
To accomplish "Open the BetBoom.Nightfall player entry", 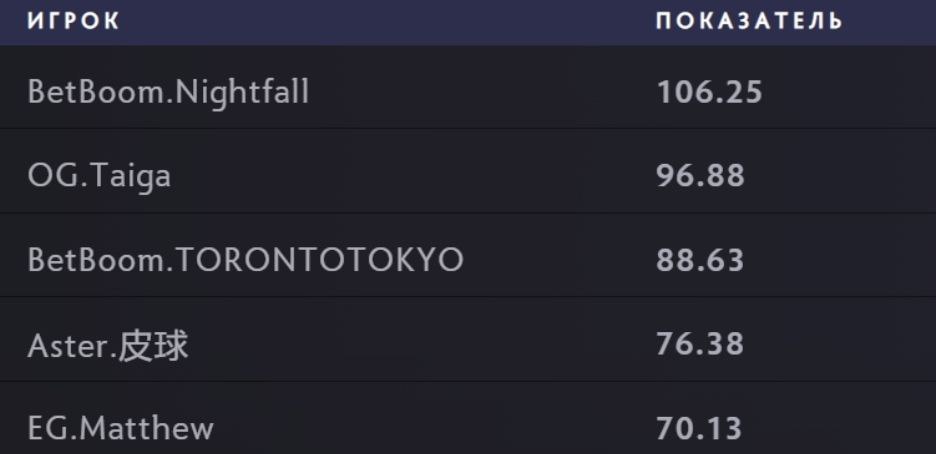I will [x=168, y=92].
